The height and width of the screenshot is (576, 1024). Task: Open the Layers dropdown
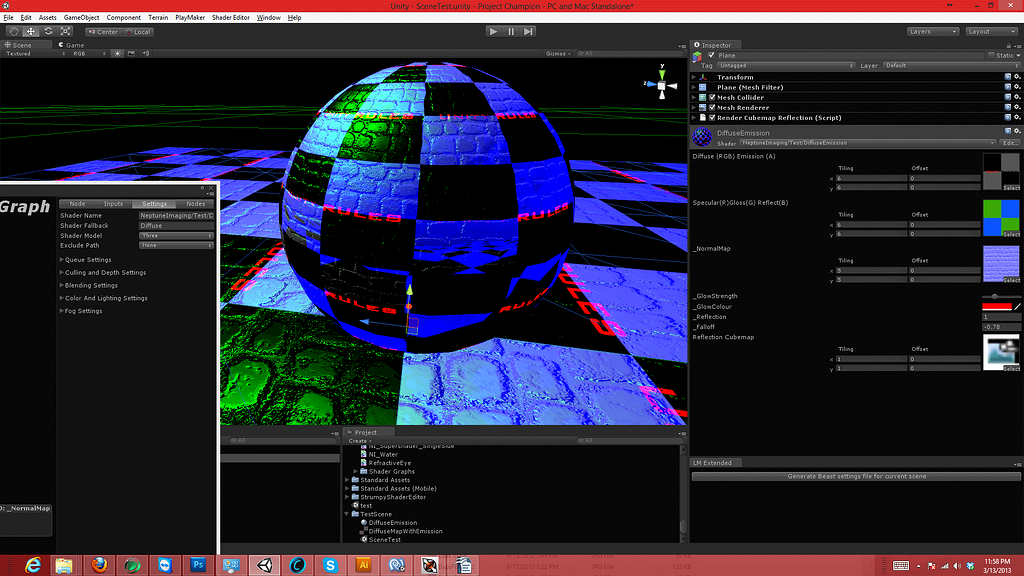(x=932, y=31)
